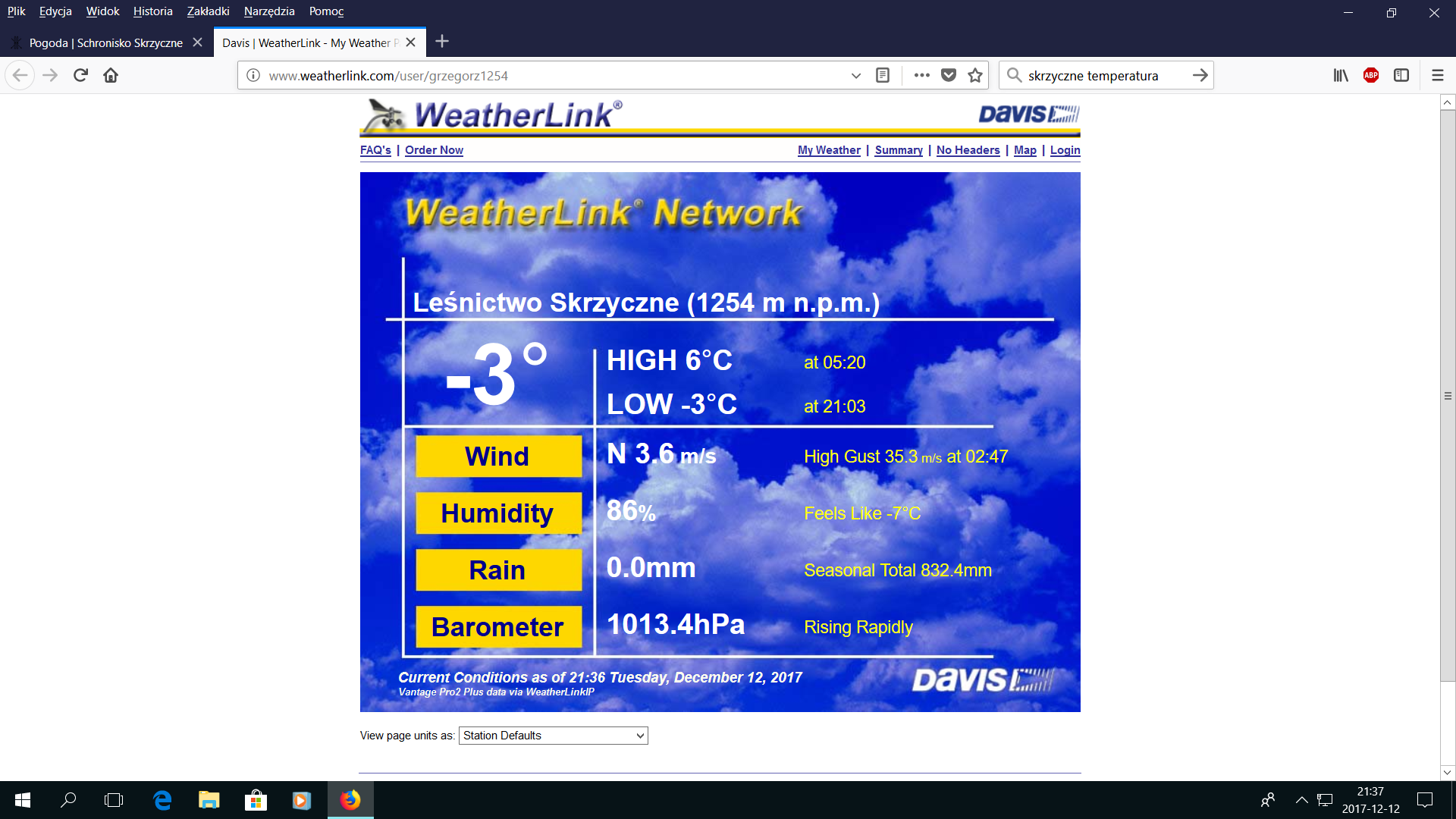1456x819 pixels.
Task: Show hidden system tray icons
Action: [1301, 800]
